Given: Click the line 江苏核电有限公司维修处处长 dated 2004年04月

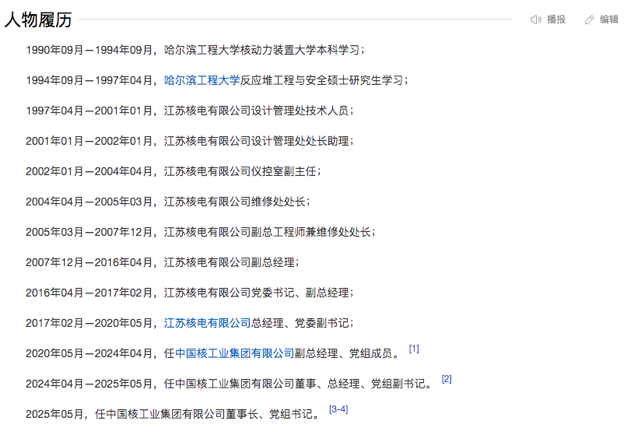Looking at the screenshot, I should coord(168,202).
